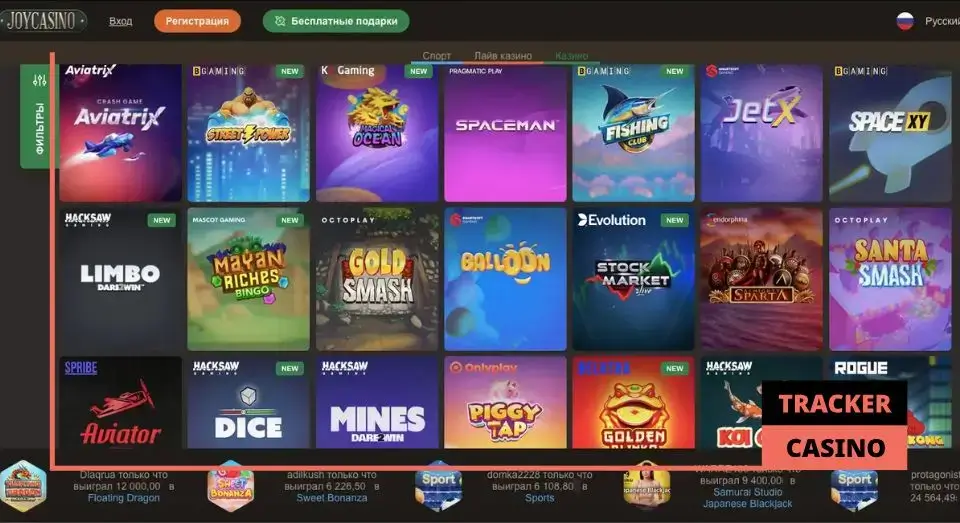Click the gift icon on Бесплатные подарки
Screen dimensions: 960x523
click(x=280, y=21)
